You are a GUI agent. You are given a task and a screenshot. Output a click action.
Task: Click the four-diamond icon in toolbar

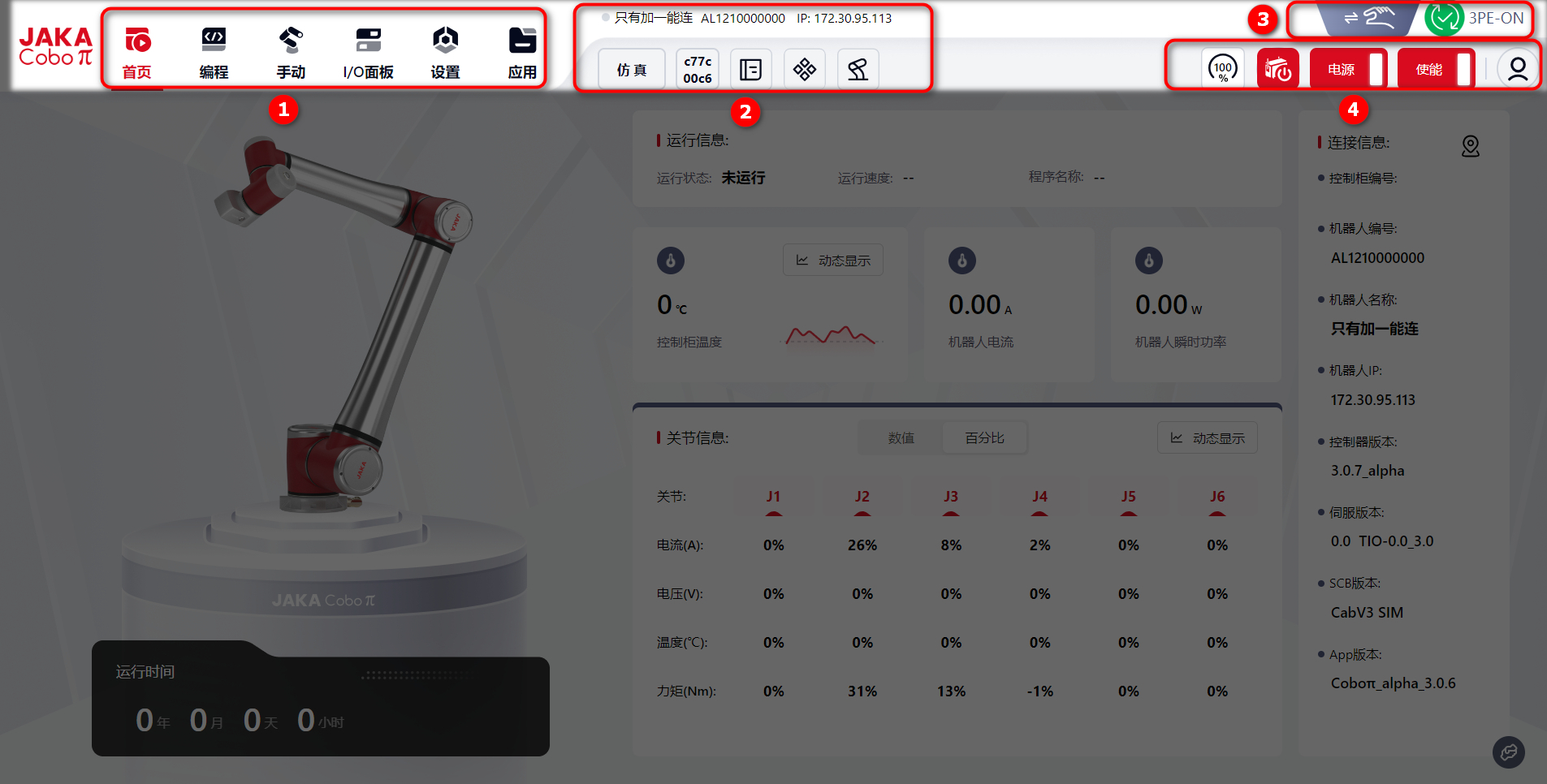pos(804,70)
